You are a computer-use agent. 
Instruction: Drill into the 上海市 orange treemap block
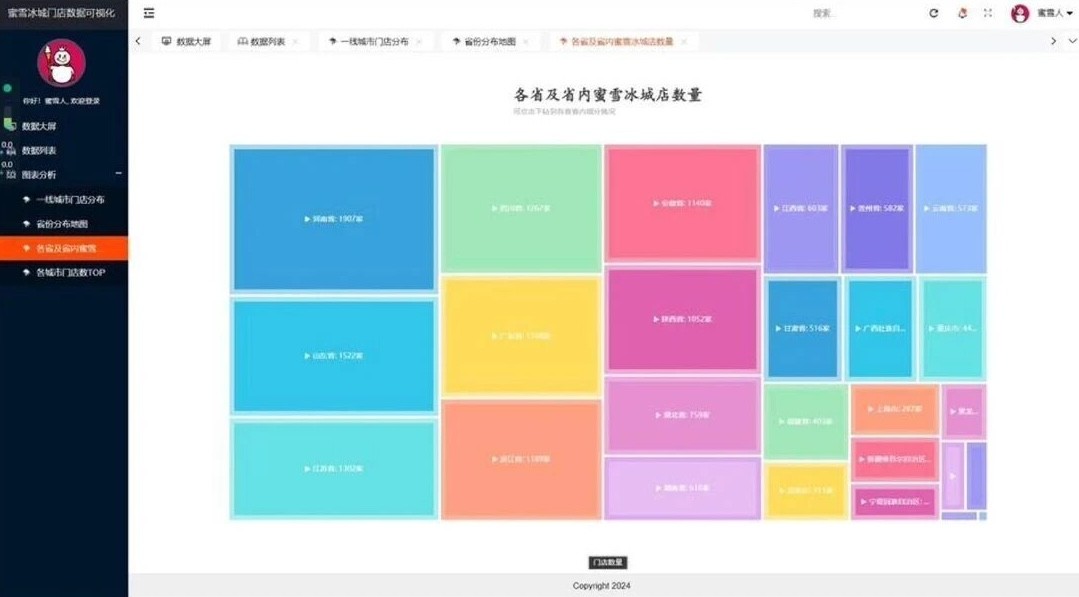pos(895,409)
